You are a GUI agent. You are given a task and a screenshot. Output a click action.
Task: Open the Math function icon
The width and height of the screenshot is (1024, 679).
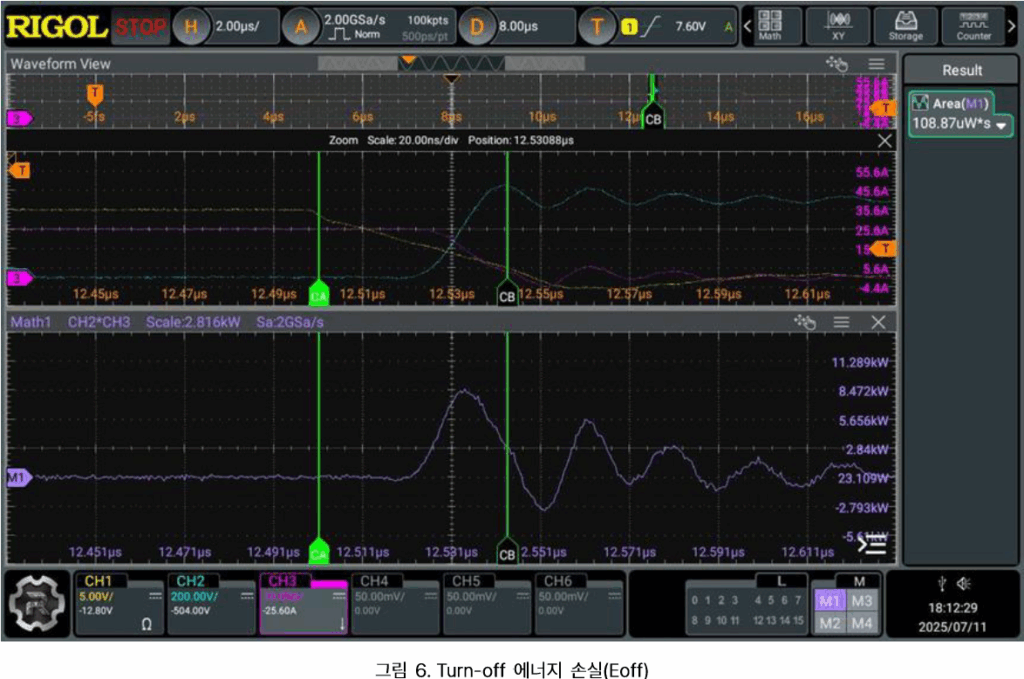(770, 25)
